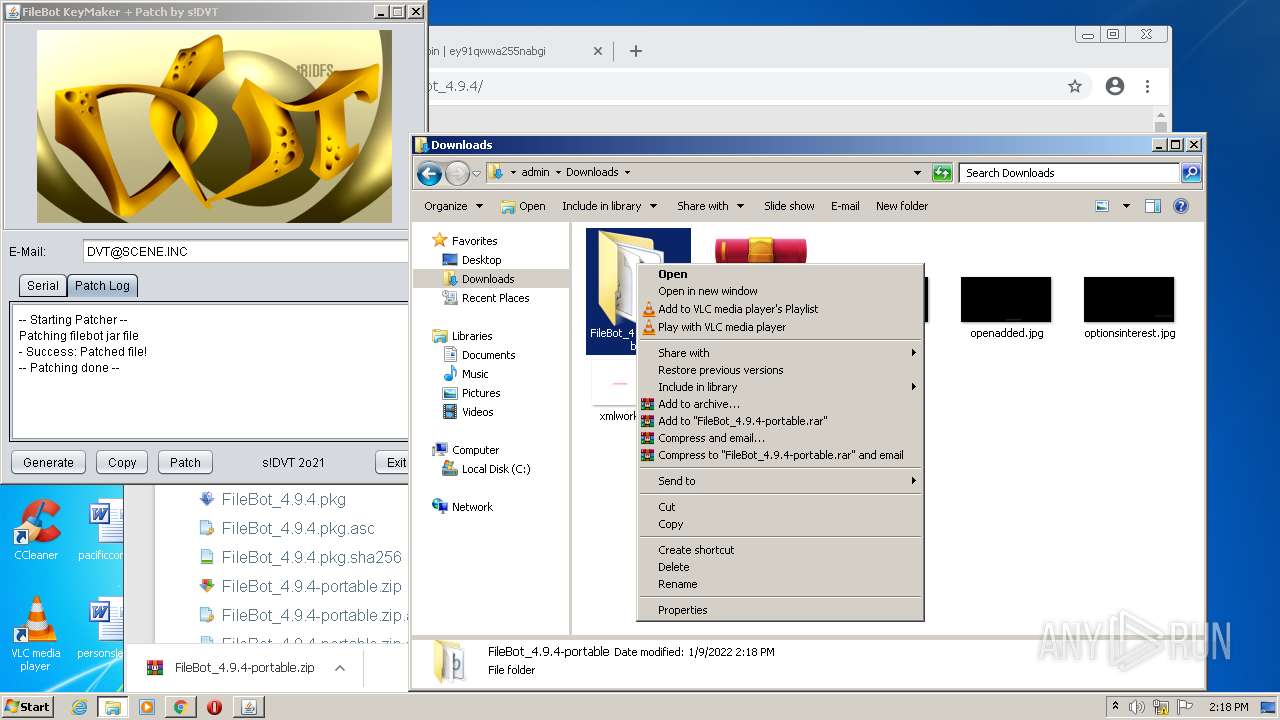Image resolution: width=1280 pixels, height=720 pixels.
Task: Select the WinRAR archive icon in Downloads
Action: 761,250
